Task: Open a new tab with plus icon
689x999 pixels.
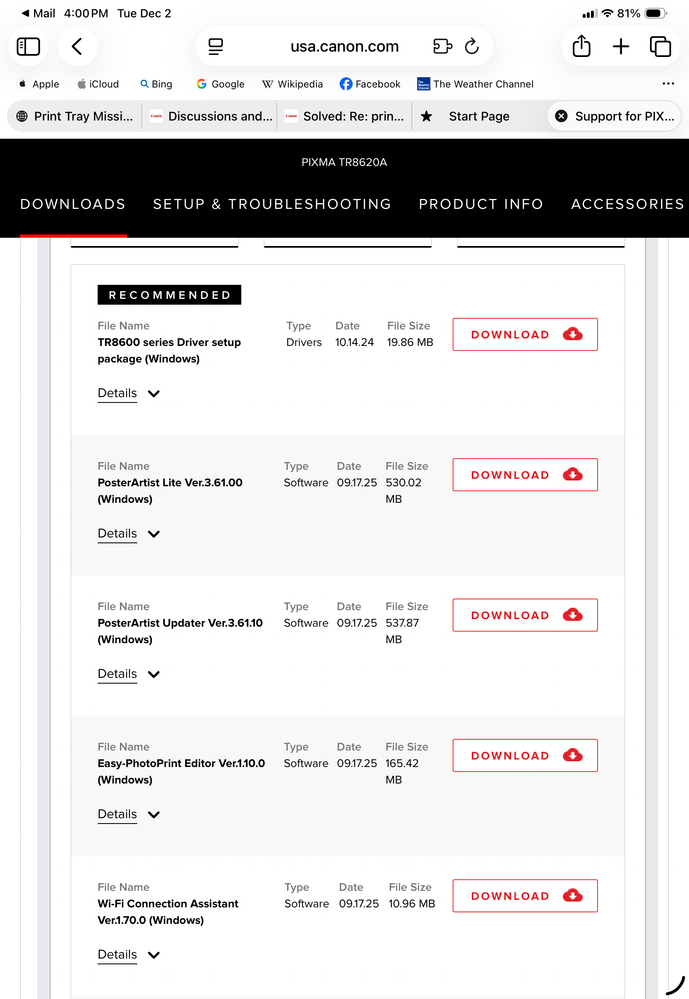Action: 621,46
